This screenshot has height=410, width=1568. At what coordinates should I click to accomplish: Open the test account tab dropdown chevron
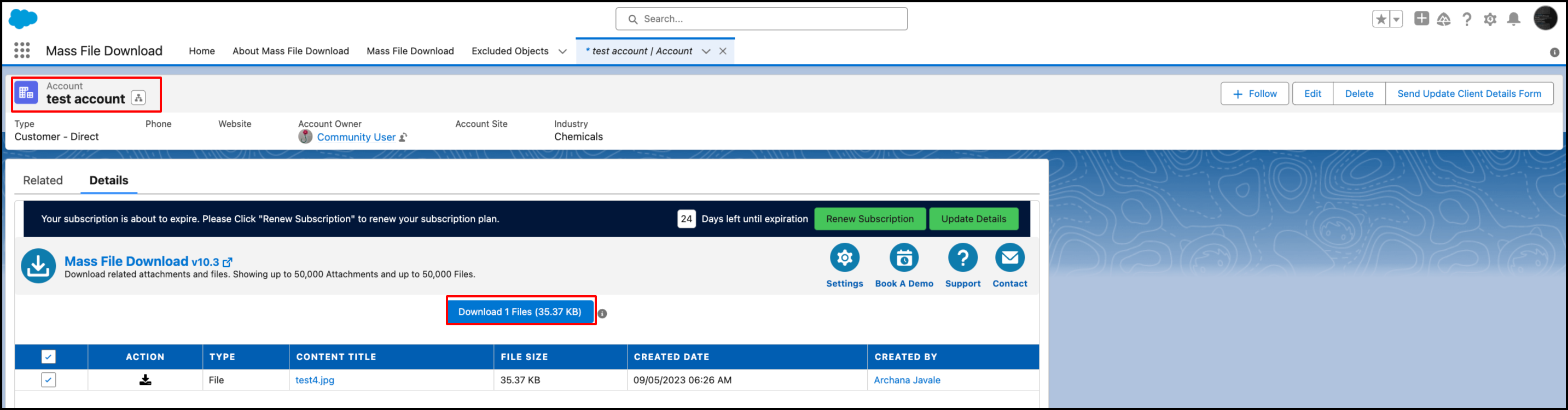click(x=706, y=51)
